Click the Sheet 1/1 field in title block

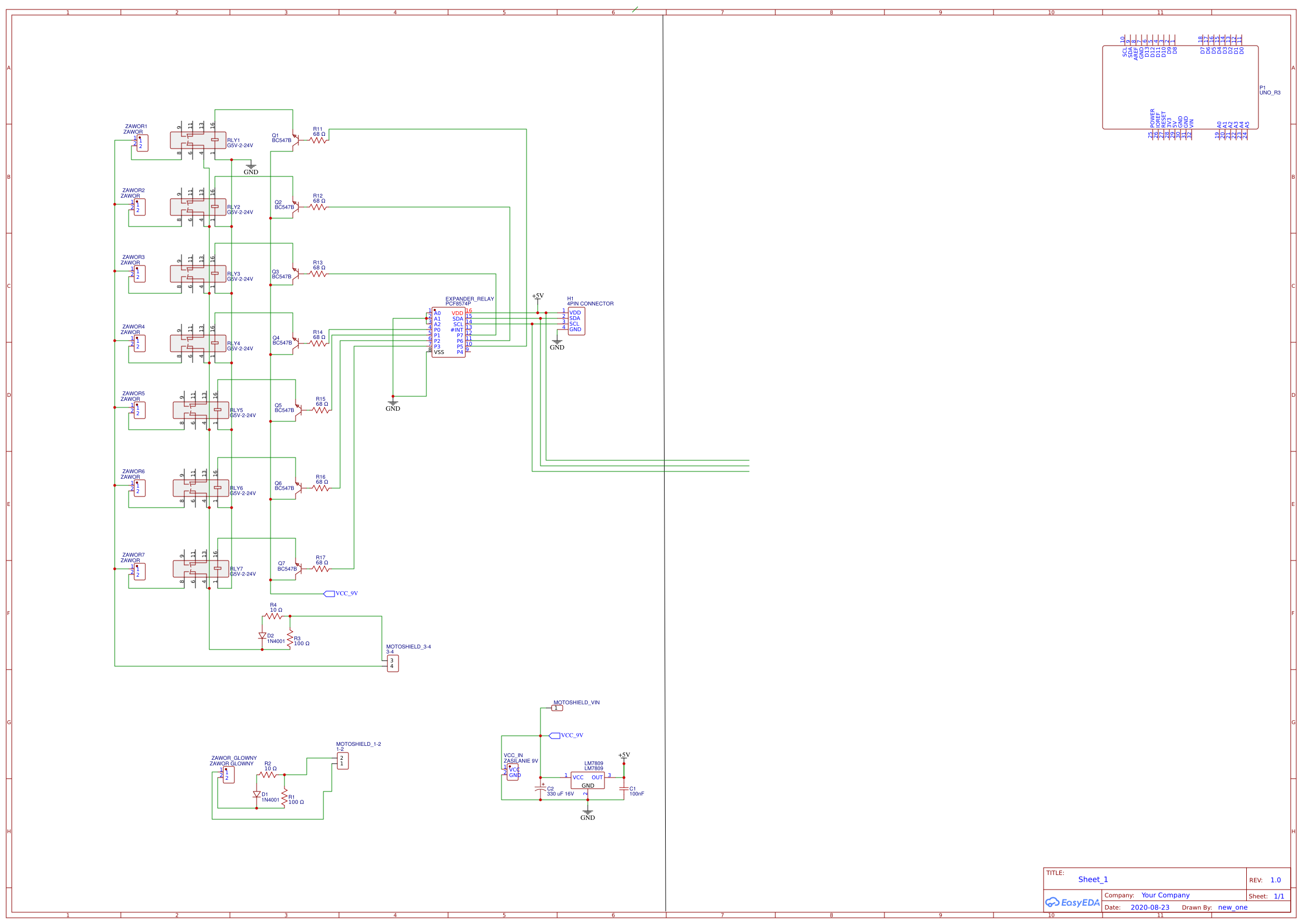[1279, 896]
